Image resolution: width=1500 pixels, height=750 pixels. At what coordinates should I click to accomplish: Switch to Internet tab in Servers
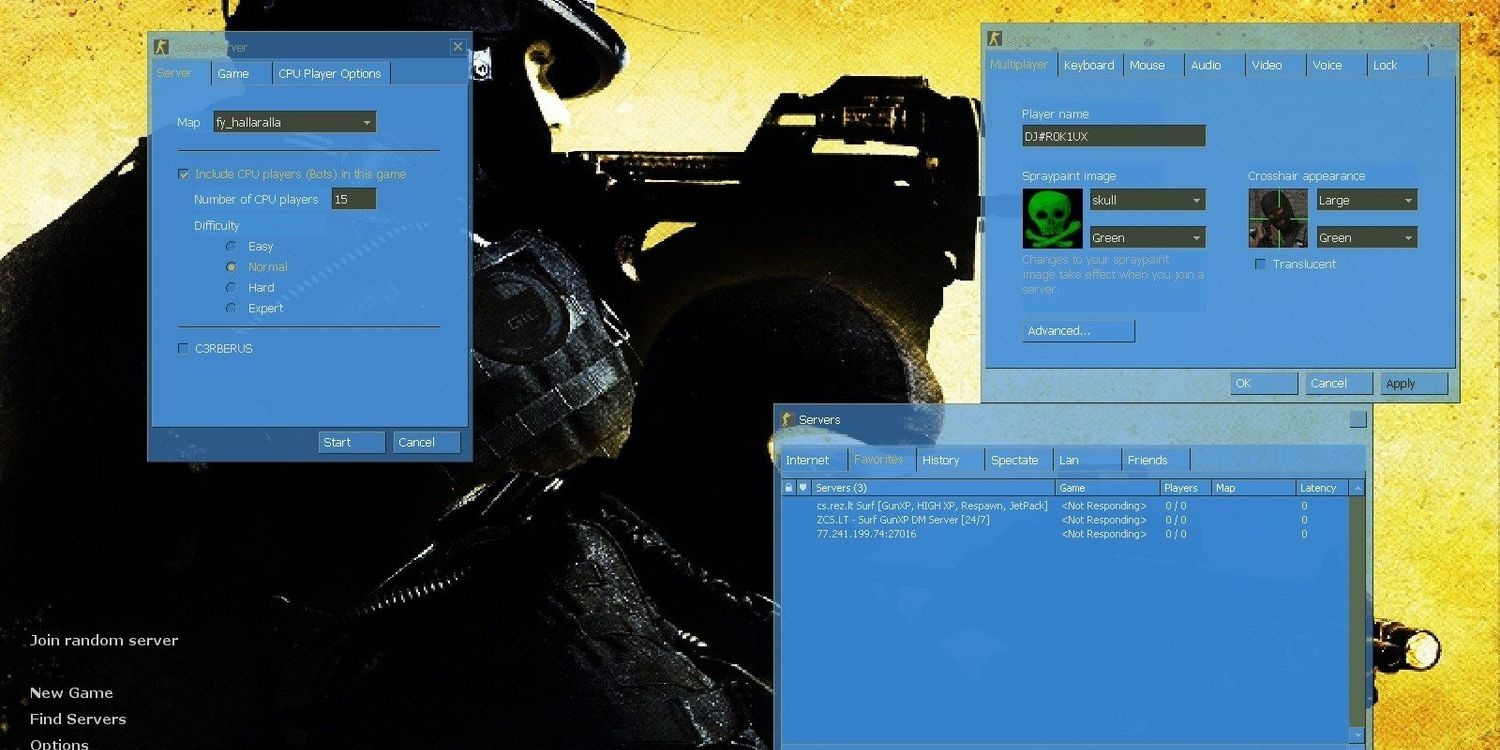click(x=812, y=460)
